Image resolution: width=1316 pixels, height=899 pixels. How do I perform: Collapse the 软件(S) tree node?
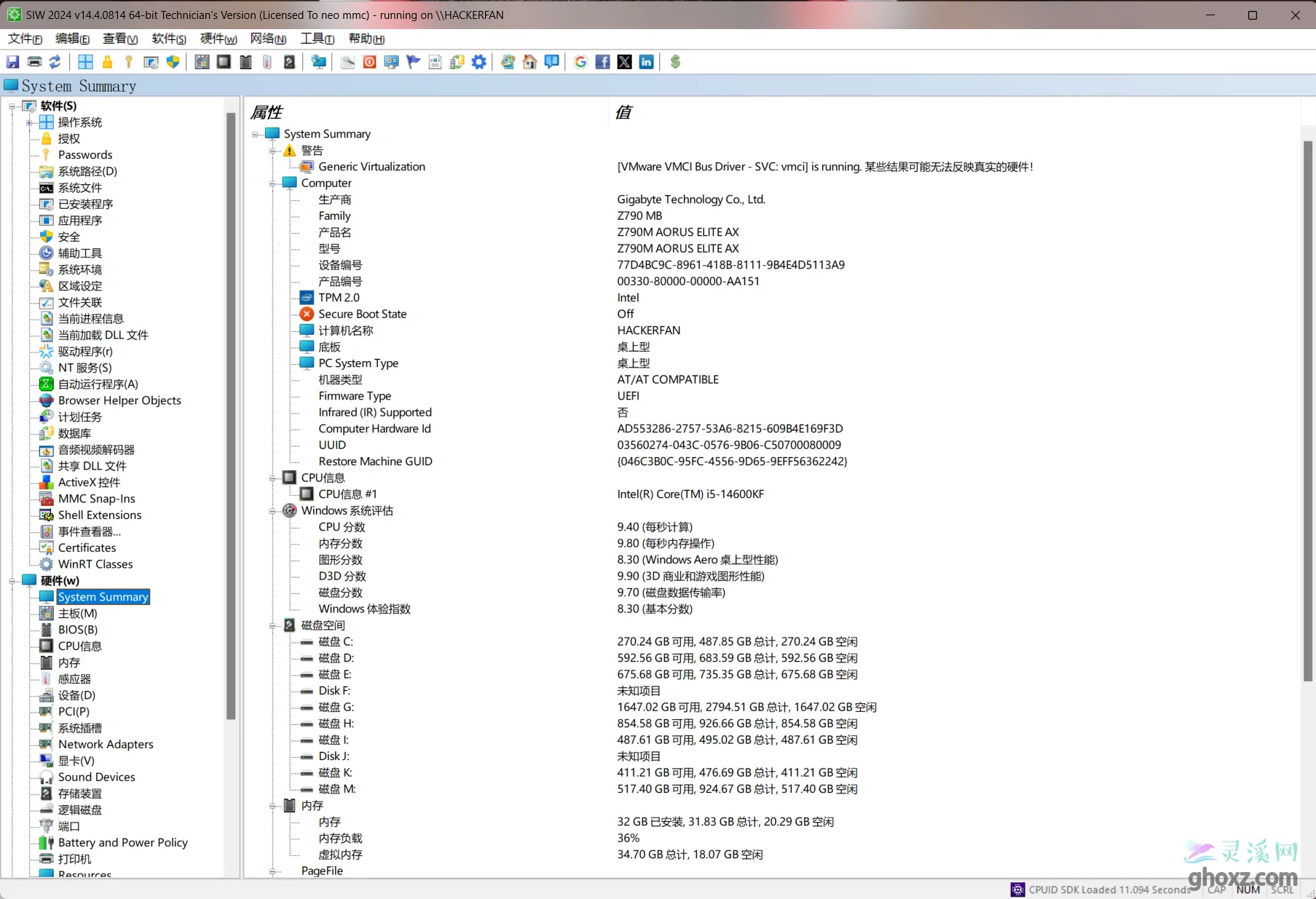[12, 106]
